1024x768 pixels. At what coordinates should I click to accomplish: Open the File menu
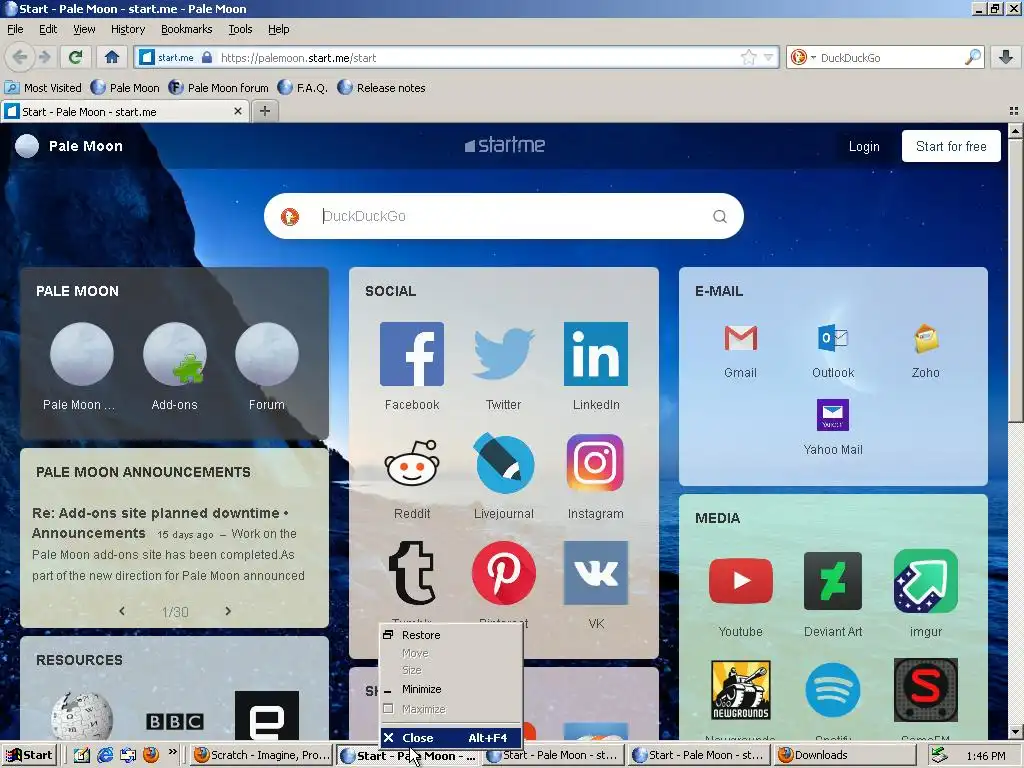click(x=15, y=29)
